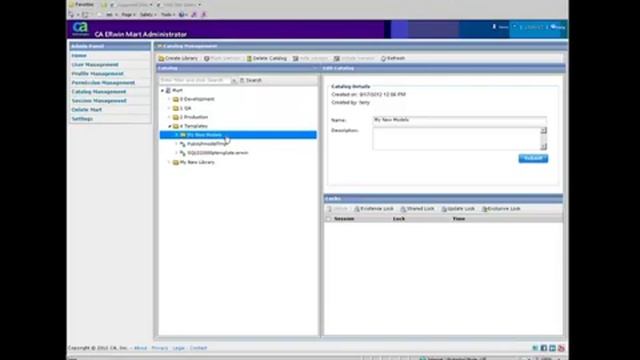The image size is (640, 360).
Task: Open Permission Management in the Admin Panel
Action: (x=103, y=82)
